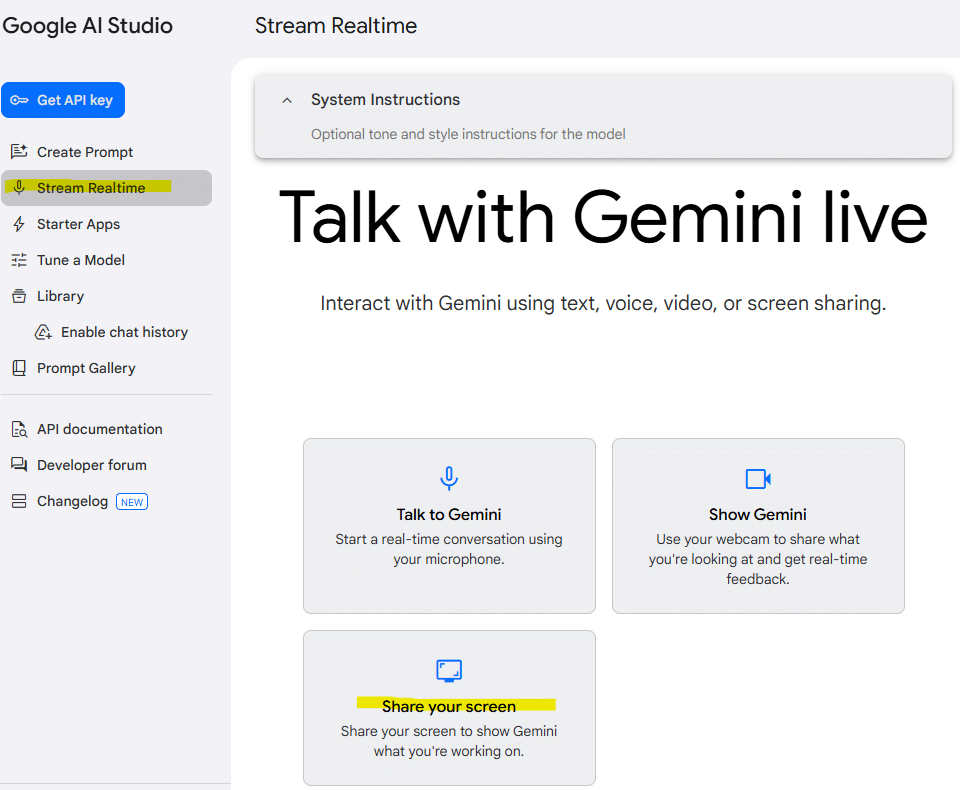The image size is (960, 790).
Task: Click the microphone icon beside Stream Realtime
Action: pyautogui.click(x=19, y=188)
